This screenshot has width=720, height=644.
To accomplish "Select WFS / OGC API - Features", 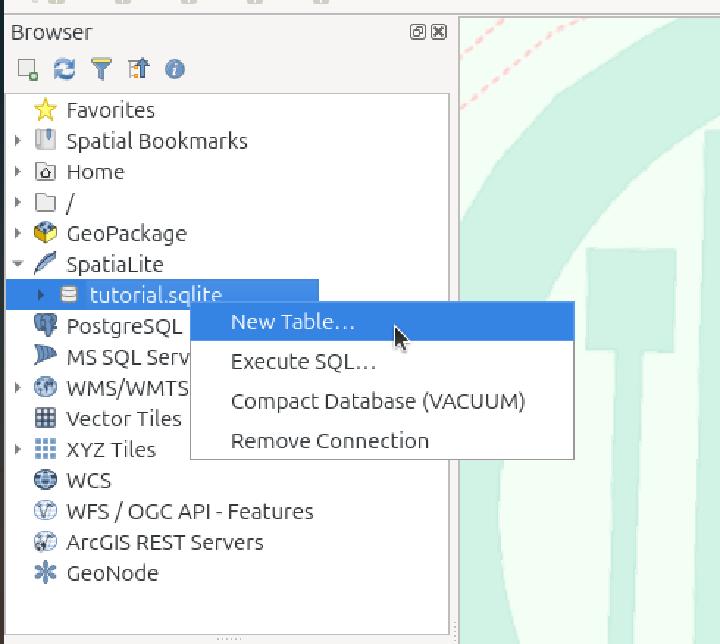I will coord(189,511).
